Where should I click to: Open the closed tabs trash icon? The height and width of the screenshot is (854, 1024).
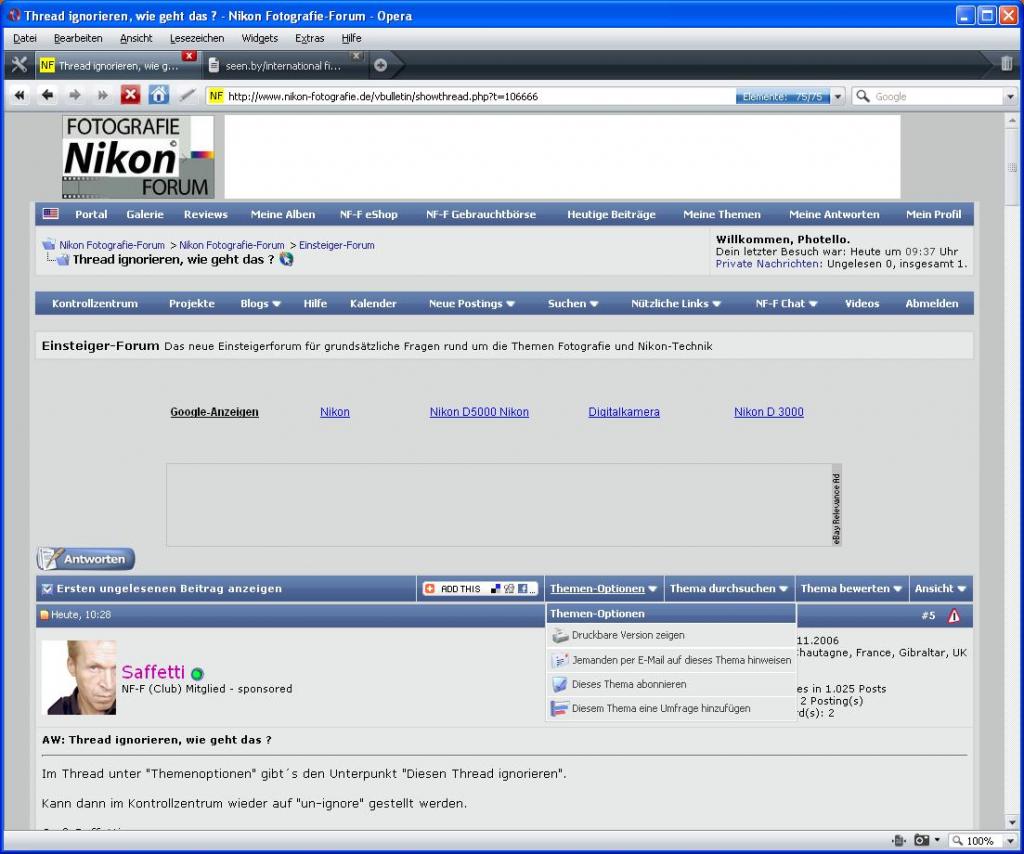click(1006, 63)
